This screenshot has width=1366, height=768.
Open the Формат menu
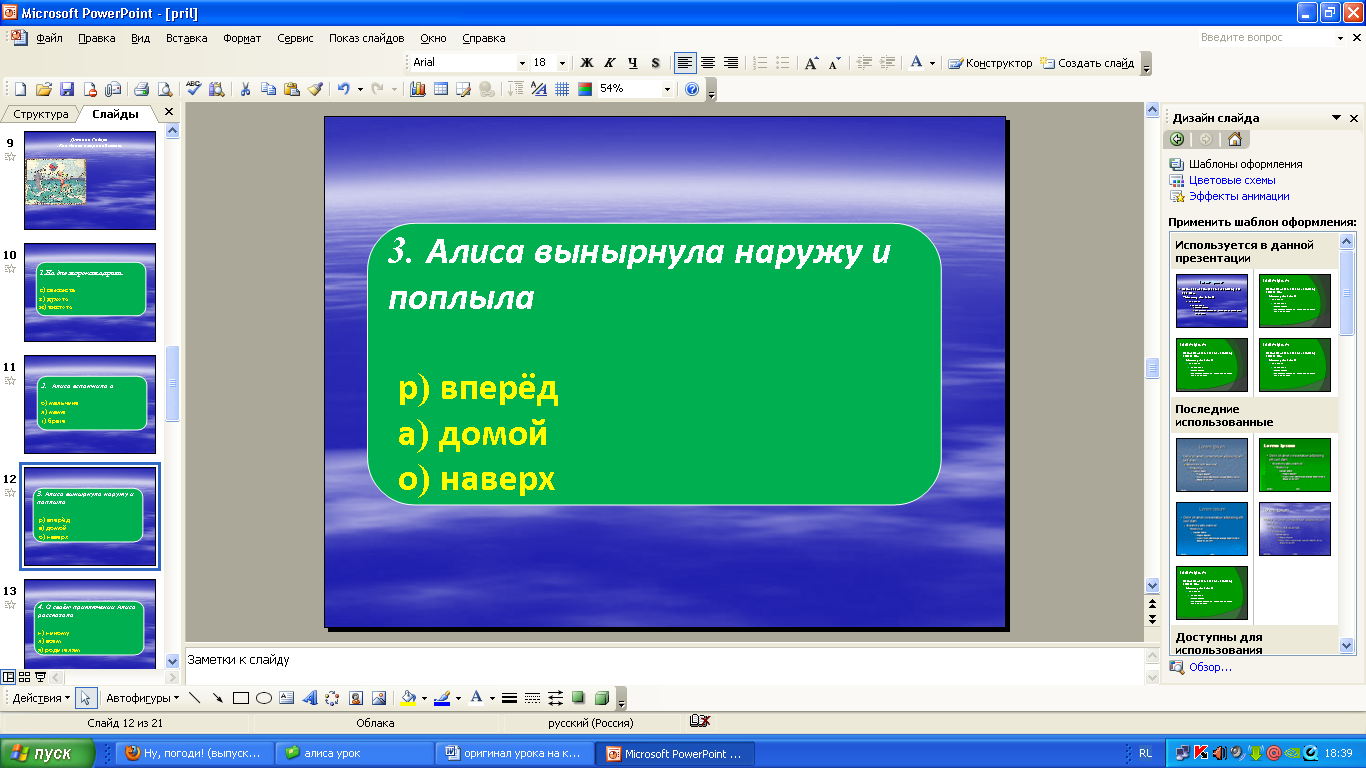pos(242,38)
